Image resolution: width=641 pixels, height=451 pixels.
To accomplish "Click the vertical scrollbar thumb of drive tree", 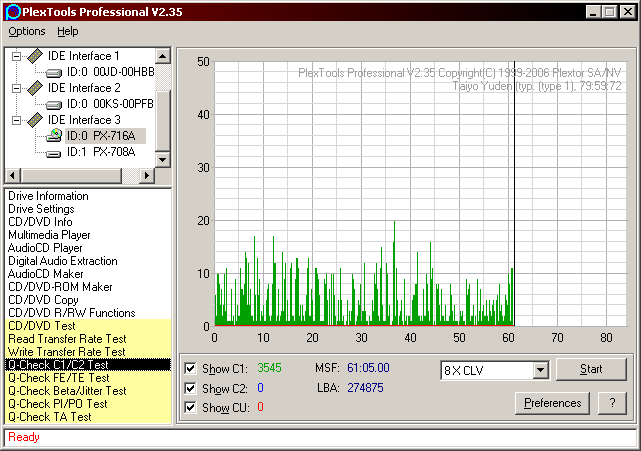I will pyautogui.click(x=163, y=121).
